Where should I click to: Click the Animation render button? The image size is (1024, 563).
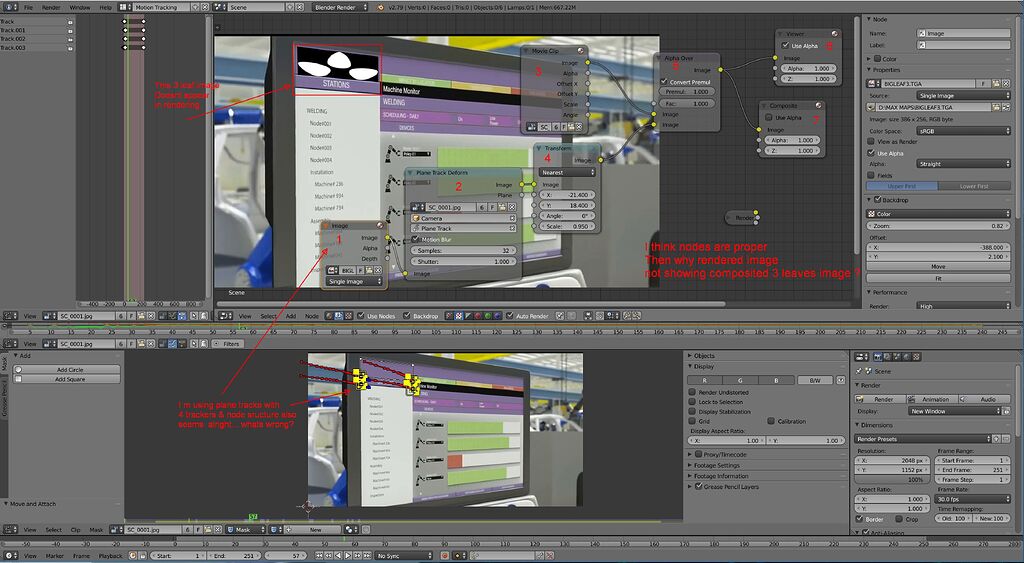pos(932,399)
